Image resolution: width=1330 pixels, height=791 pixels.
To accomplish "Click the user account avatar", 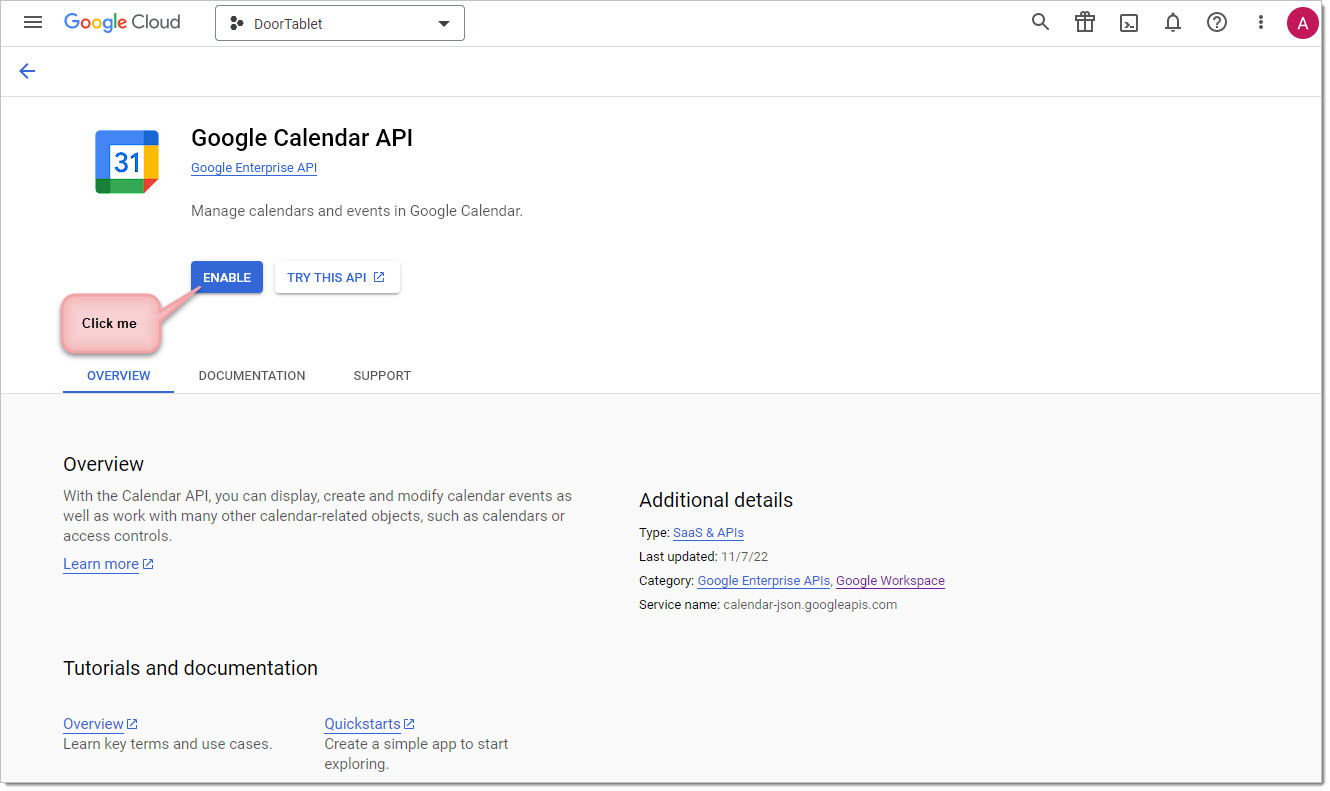I will tap(1302, 23).
